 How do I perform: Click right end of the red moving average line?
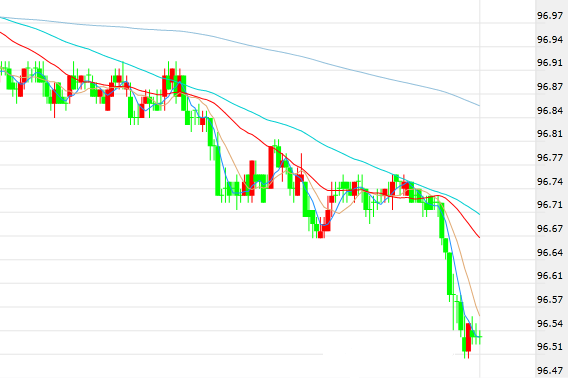click(479, 237)
